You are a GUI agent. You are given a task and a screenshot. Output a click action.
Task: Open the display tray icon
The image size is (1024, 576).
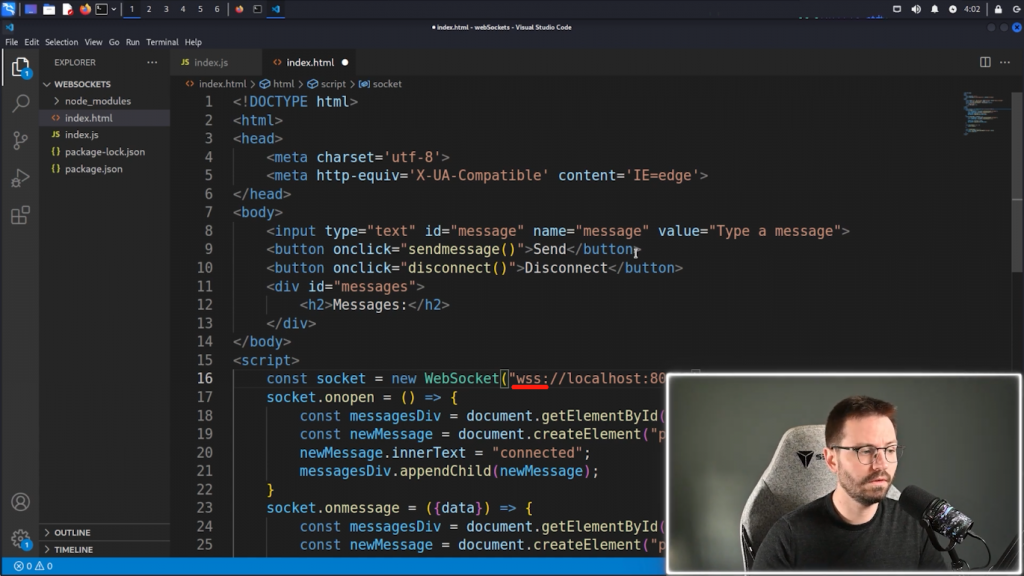tap(897, 9)
